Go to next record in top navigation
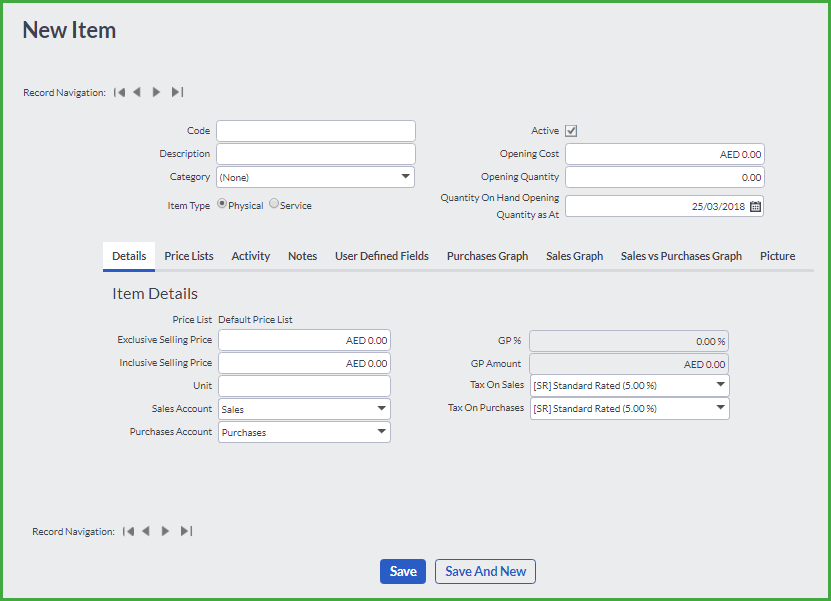This screenshot has height=601, width=831. coord(156,92)
